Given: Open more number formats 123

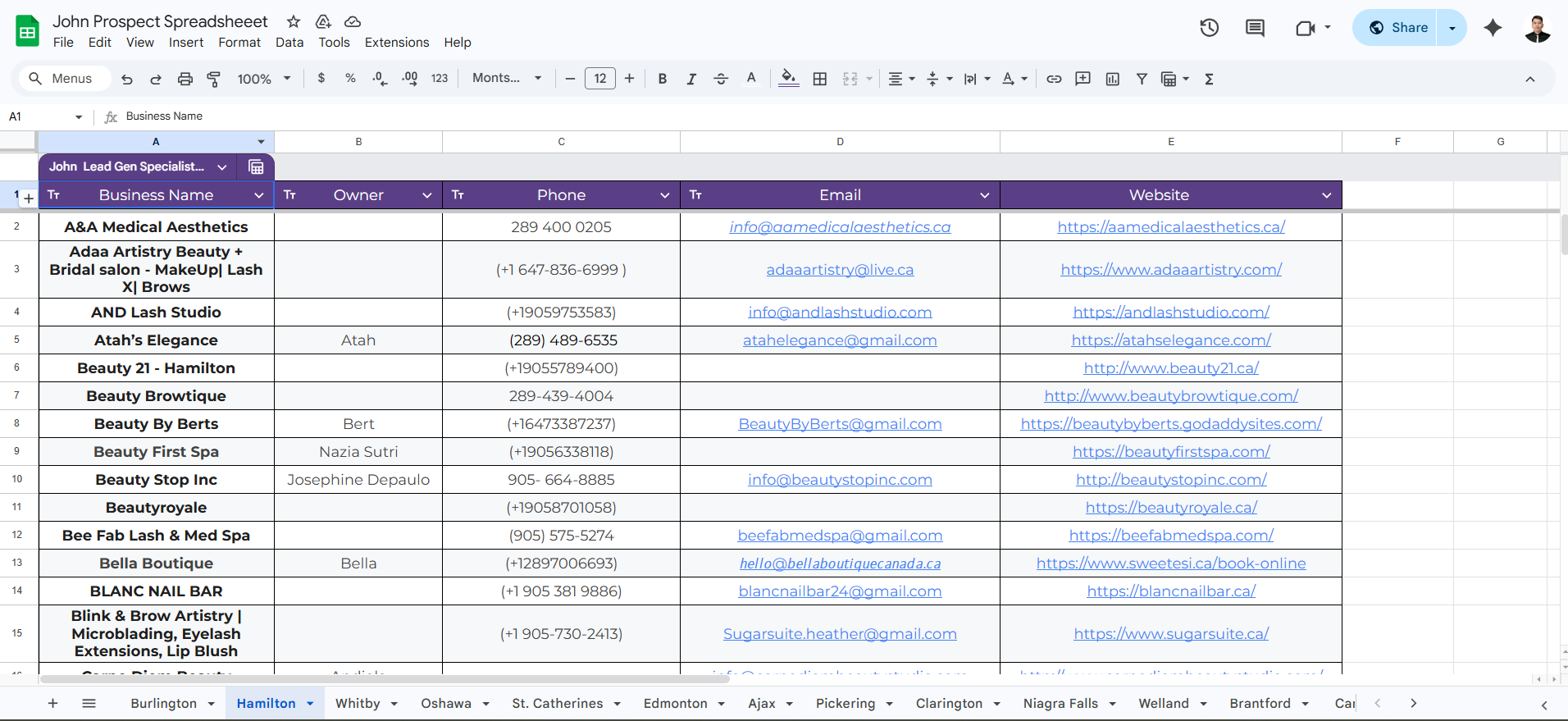Looking at the screenshot, I should (440, 79).
